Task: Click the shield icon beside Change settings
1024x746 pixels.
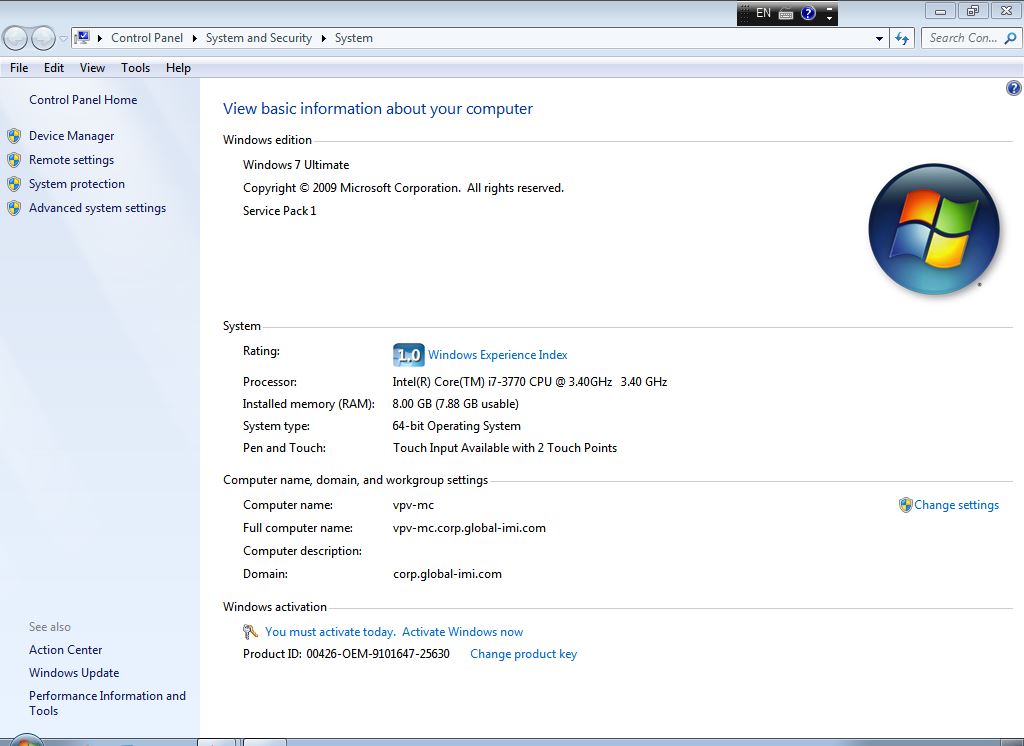Action: (905, 505)
